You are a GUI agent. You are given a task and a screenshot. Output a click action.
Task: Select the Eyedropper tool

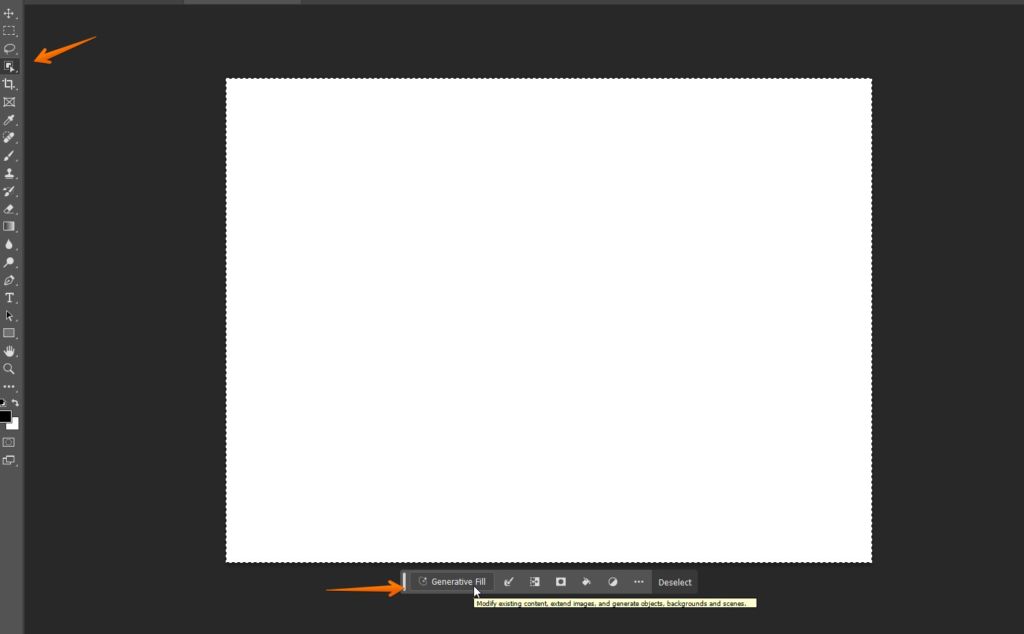9,120
